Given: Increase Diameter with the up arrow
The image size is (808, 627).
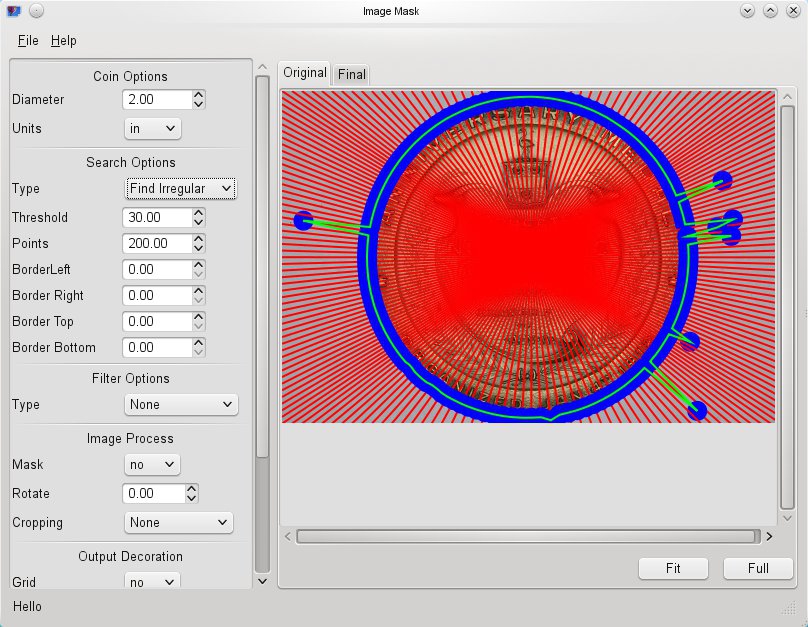Looking at the screenshot, I should (199, 95).
